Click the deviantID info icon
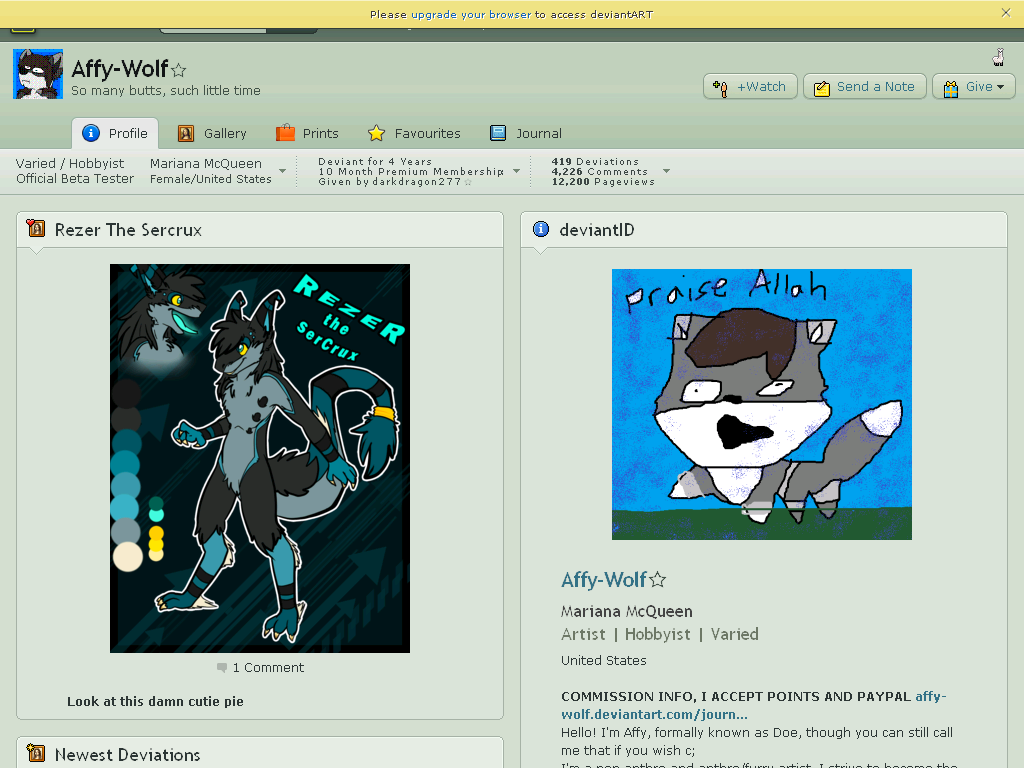Image resolution: width=1024 pixels, height=768 pixels. coord(541,229)
